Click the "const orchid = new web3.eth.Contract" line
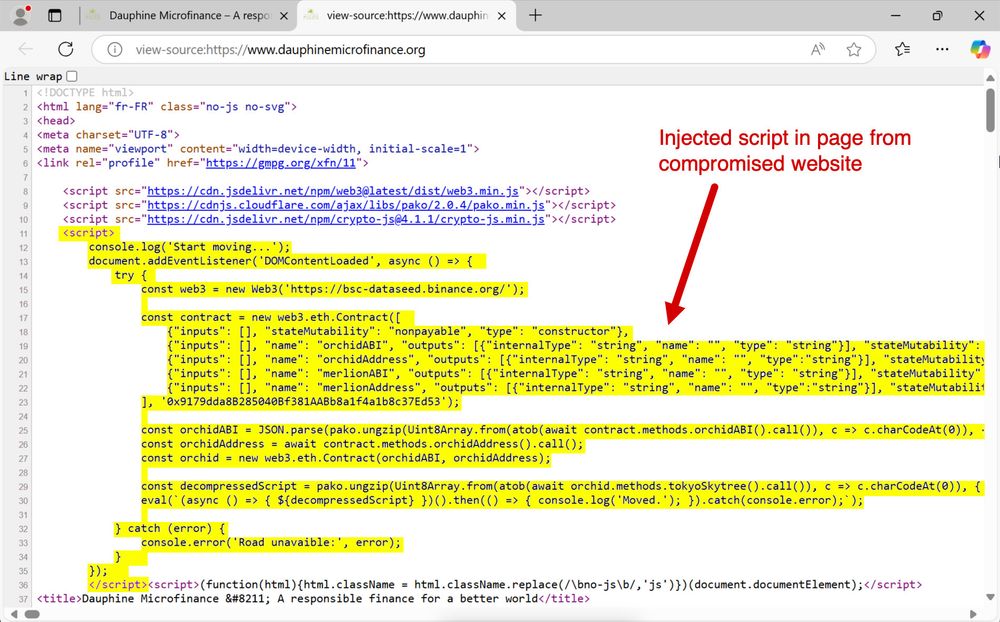 coord(346,458)
